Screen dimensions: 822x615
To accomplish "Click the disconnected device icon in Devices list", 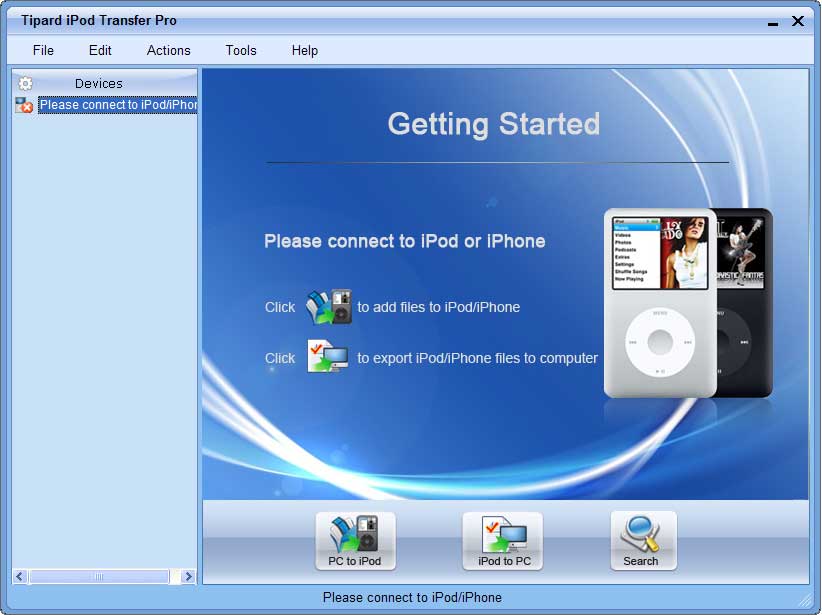I will coord(24,105).
